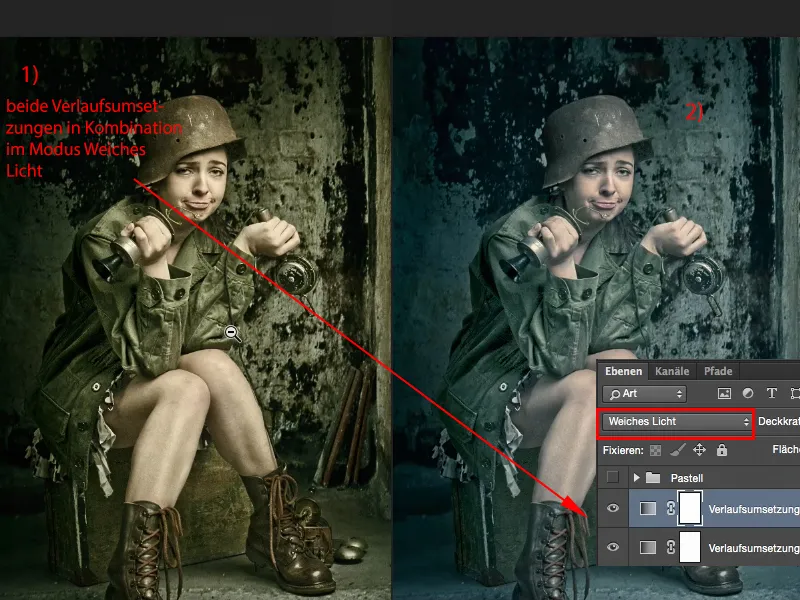Unlink the top layer mask chain
800x600 pixels.
click(x=669, y=506)
